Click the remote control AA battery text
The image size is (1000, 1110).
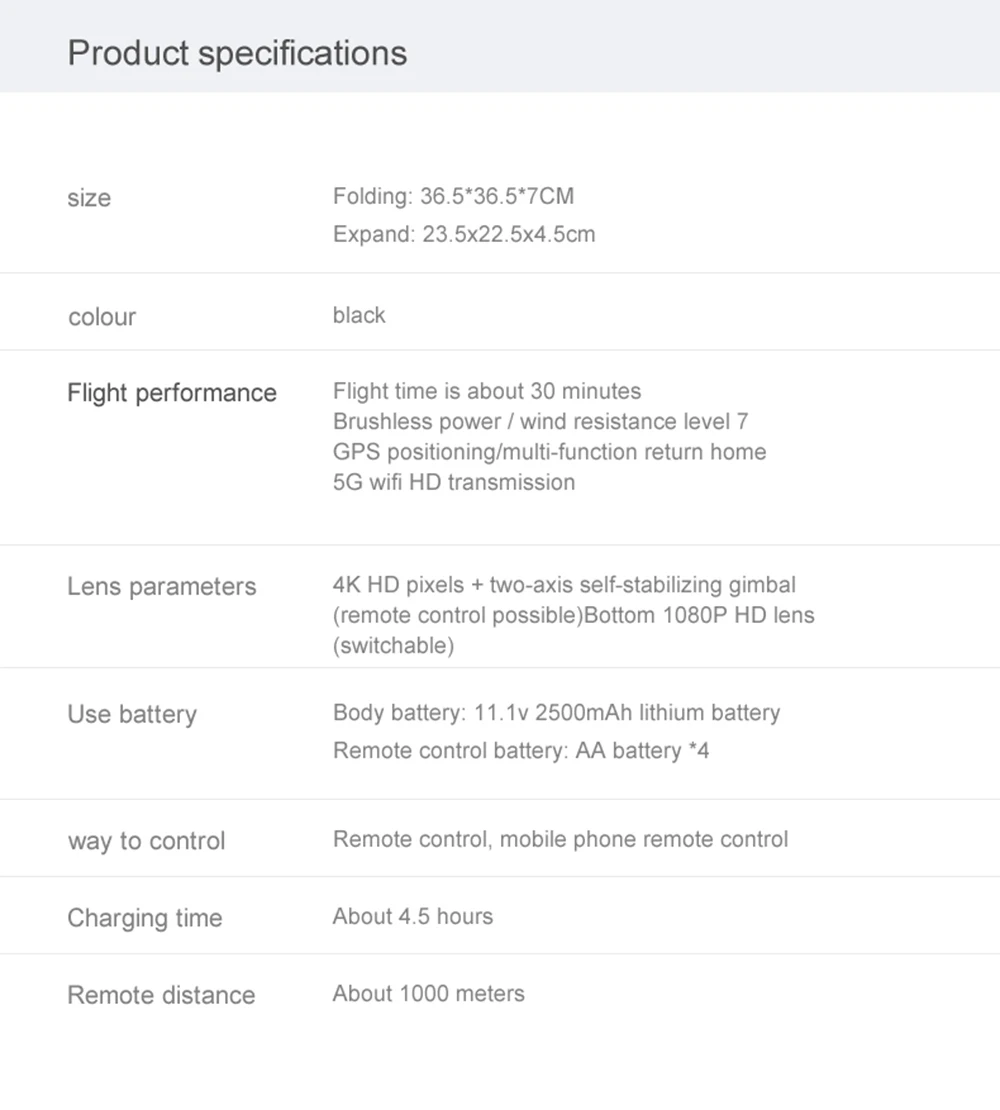(x=520, y=750)
